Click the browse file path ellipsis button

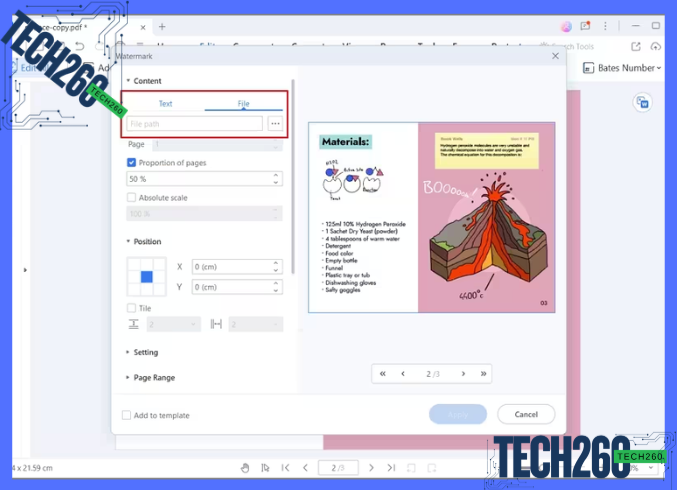point(275,124)
